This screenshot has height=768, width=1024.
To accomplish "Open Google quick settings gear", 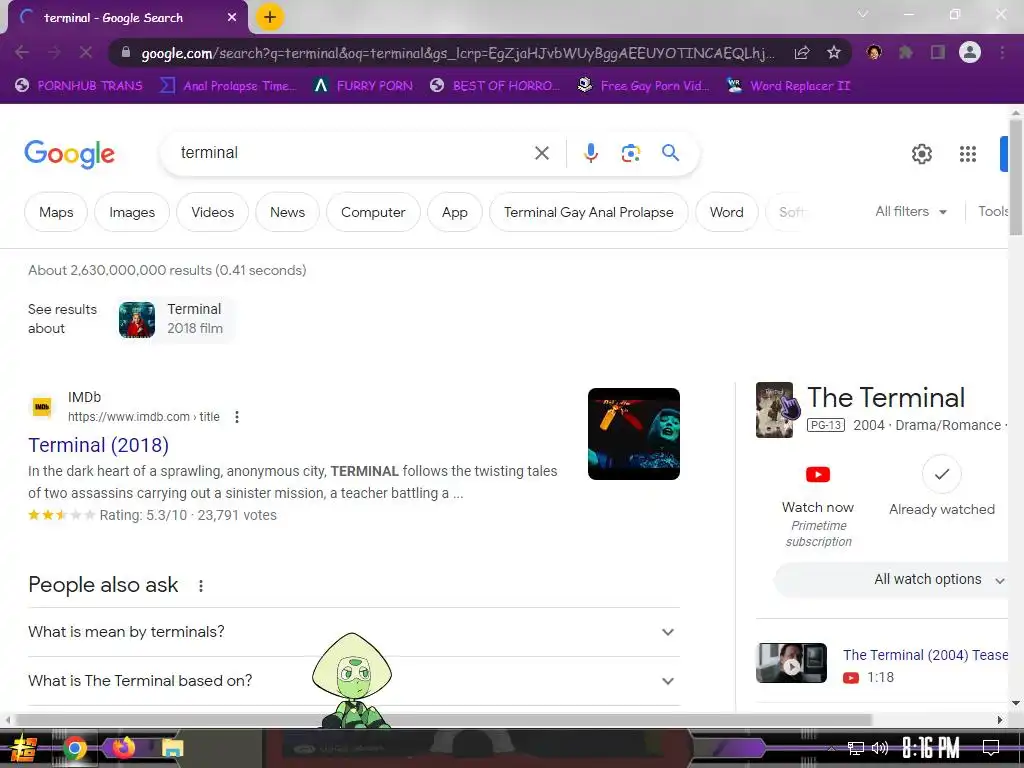I will coord(921,154).
